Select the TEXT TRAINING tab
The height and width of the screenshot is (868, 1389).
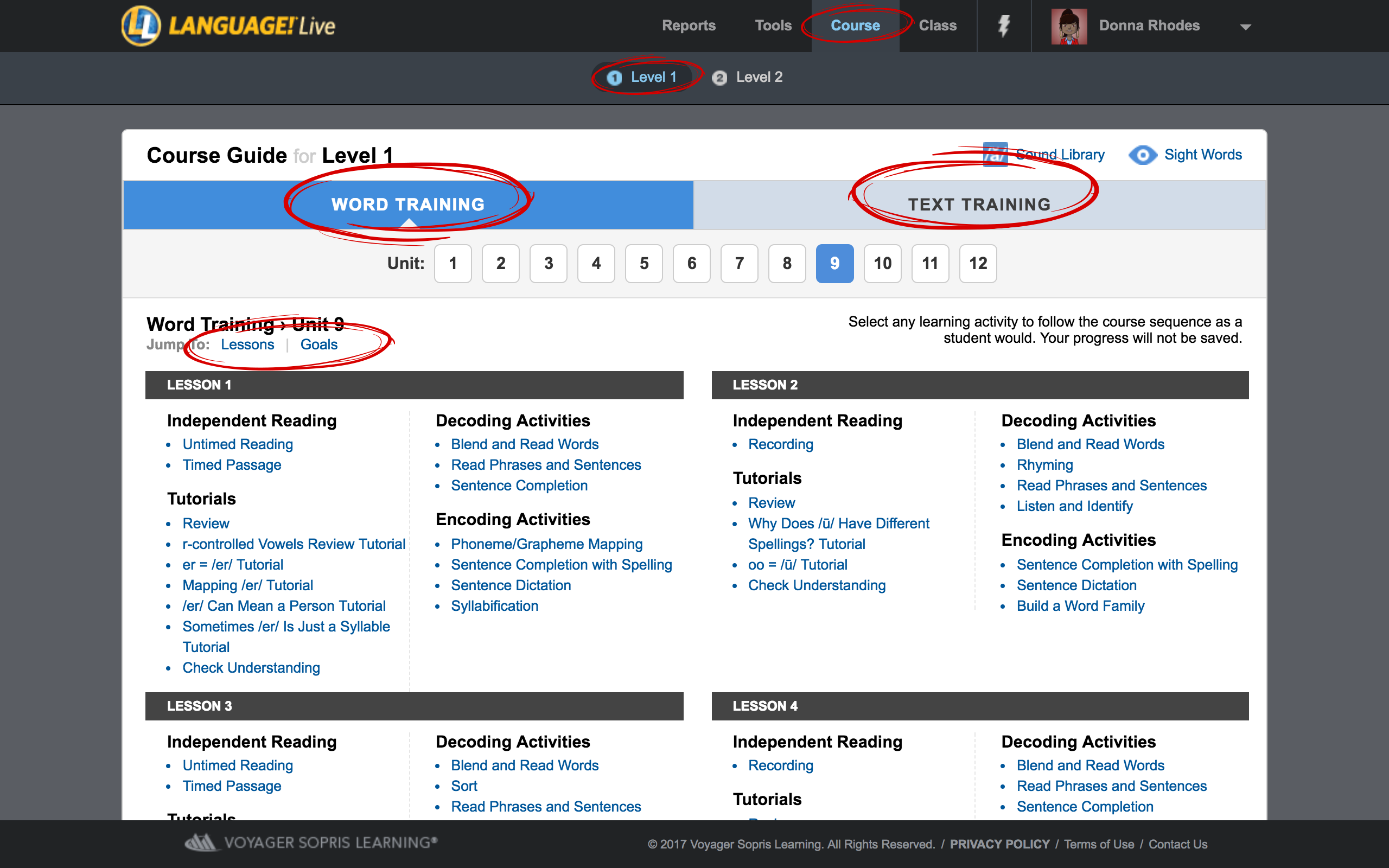point(979,205)
